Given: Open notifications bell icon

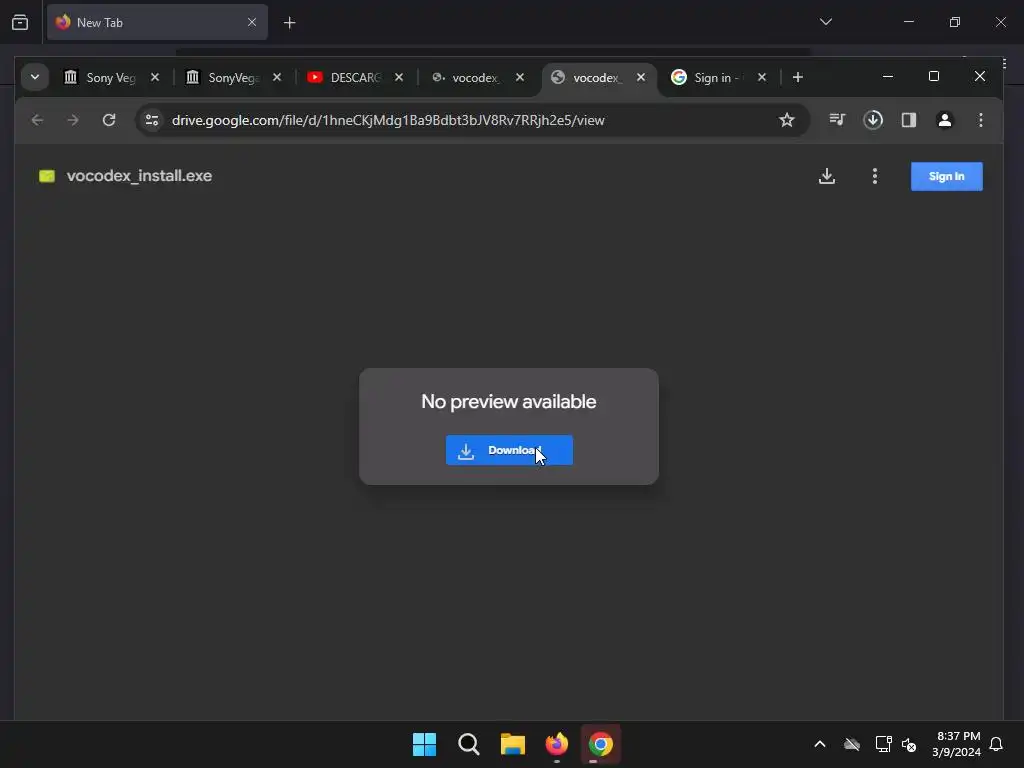Looking at the screenshot, I should [x=997, y=744].
